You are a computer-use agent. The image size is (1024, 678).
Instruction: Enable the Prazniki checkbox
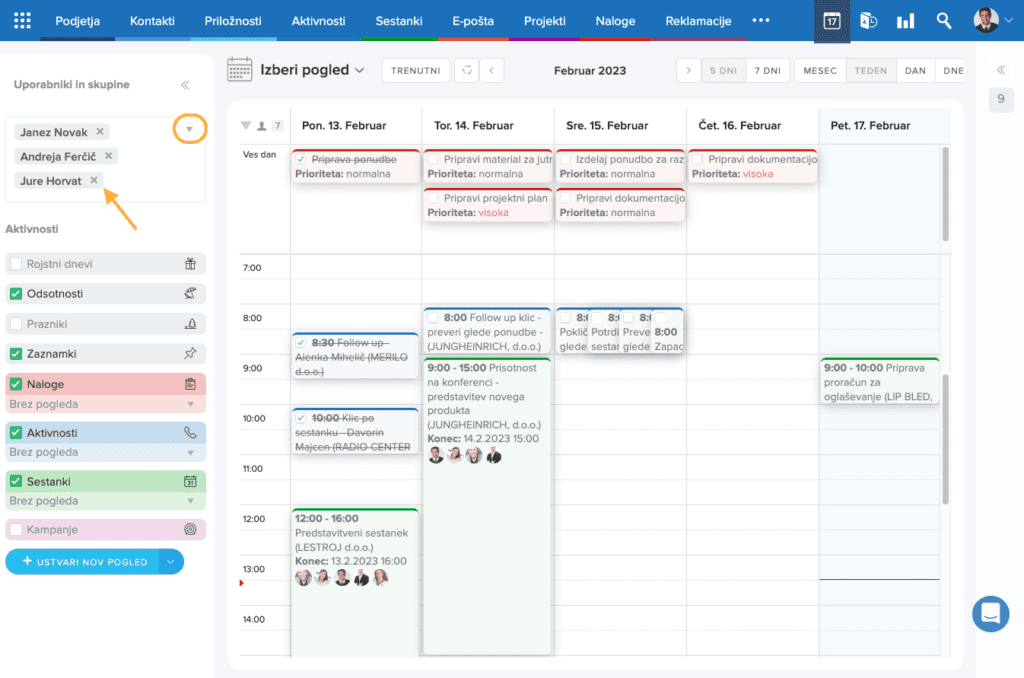(16, 323)
